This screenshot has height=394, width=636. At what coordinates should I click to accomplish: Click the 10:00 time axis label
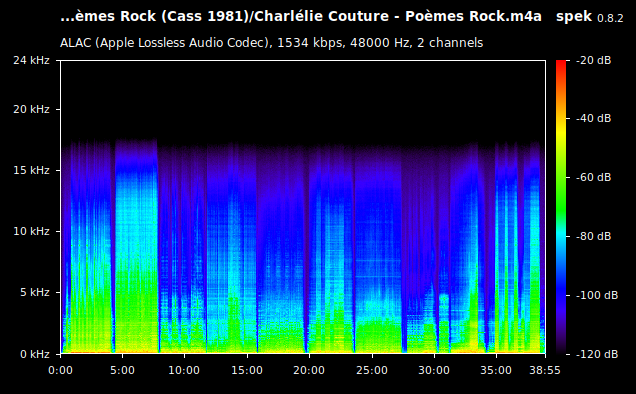[x=184, y=370]
